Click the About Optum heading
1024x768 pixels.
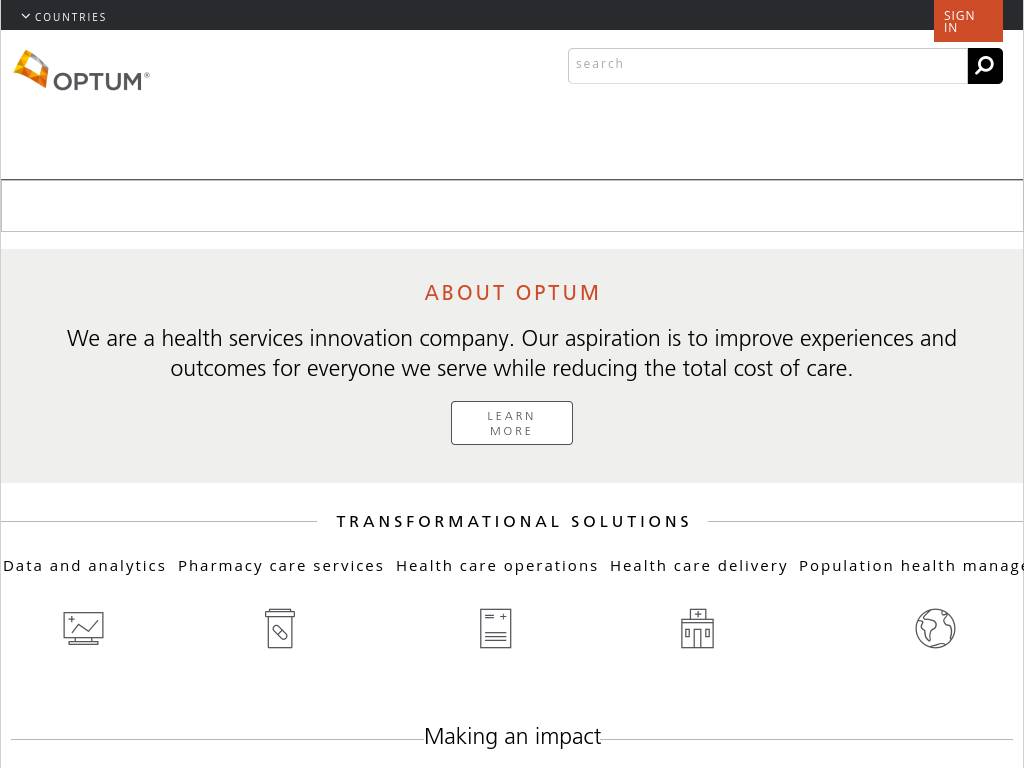(x=512, y=293)
